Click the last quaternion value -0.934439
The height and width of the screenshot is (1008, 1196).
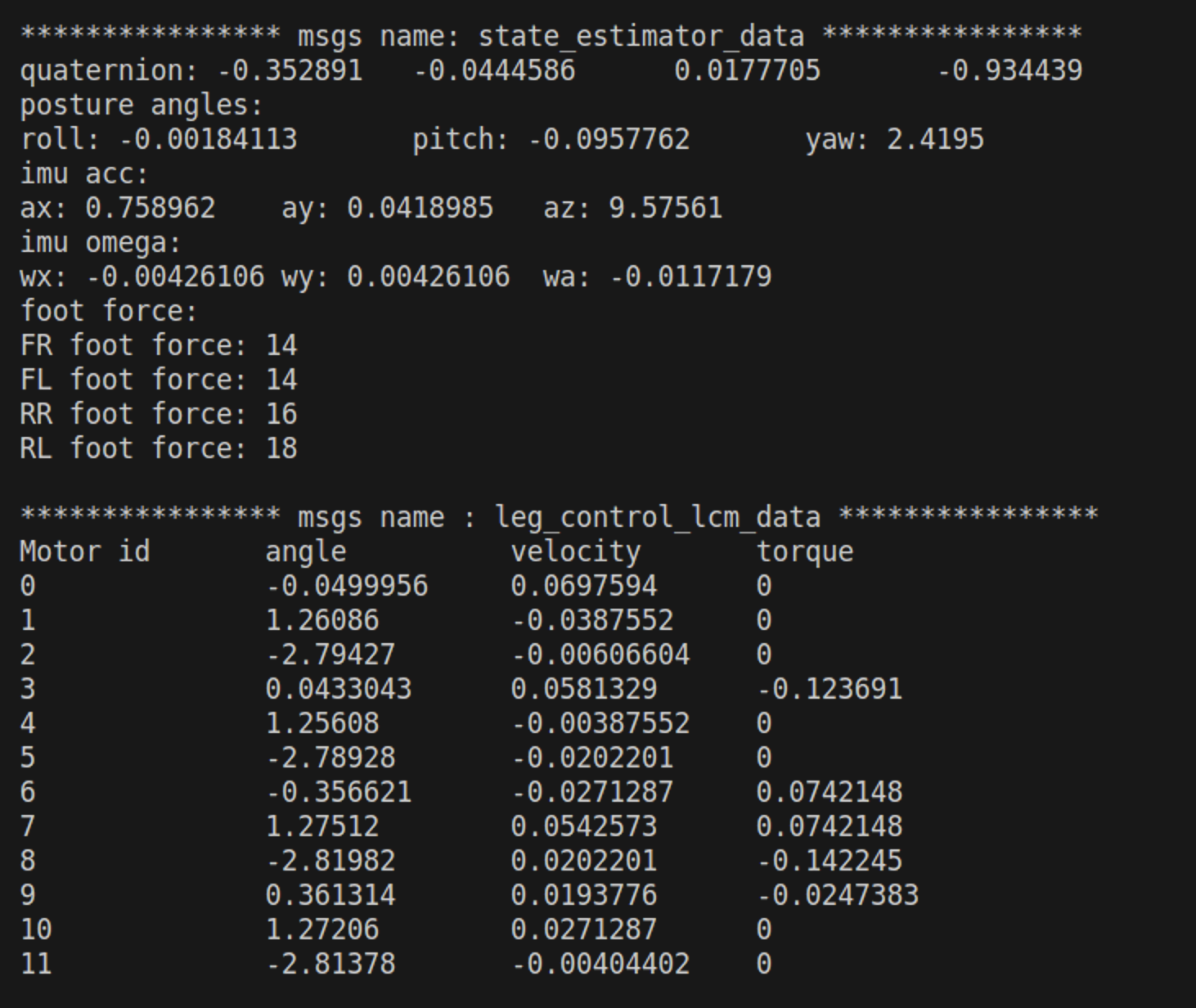click(1009, 70)
